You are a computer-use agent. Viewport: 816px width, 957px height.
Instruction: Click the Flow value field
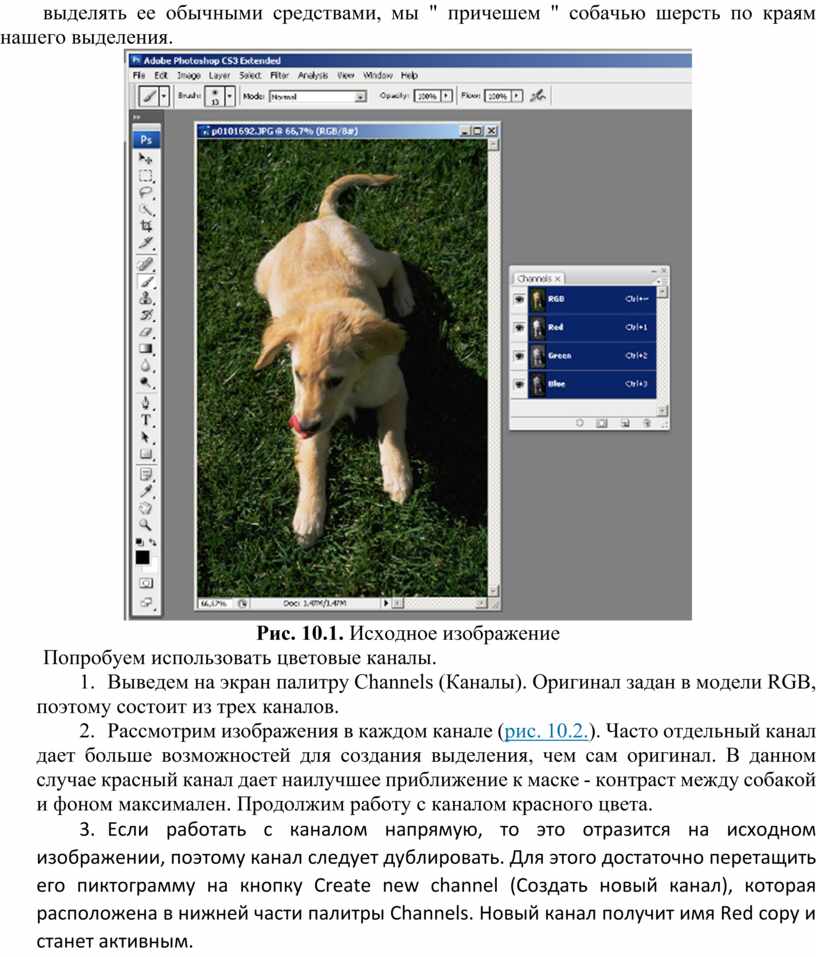pyautogui.click(x=498, y=96)
